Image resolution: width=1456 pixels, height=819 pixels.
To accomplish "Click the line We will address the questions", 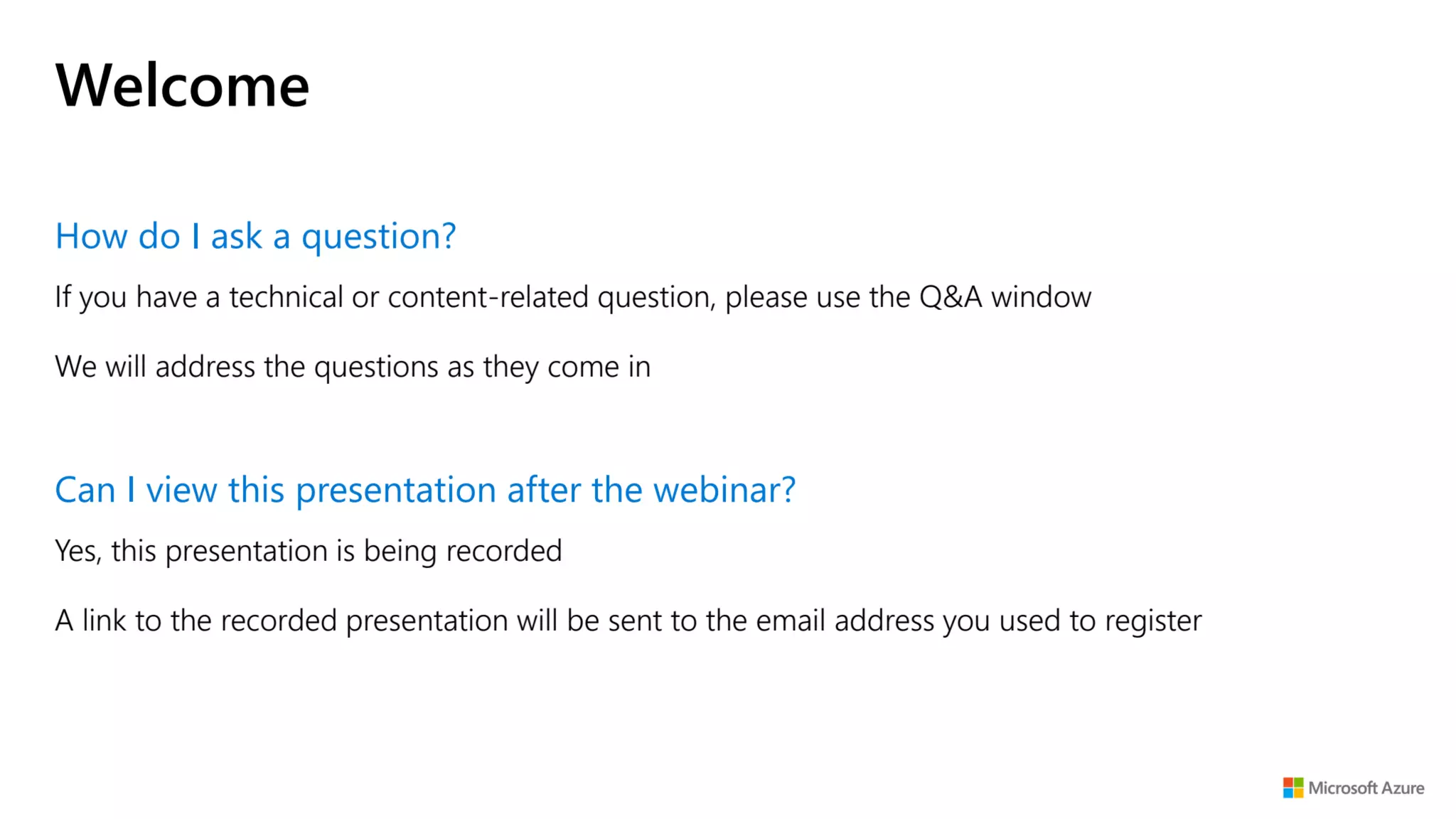I will click(353, 368).
